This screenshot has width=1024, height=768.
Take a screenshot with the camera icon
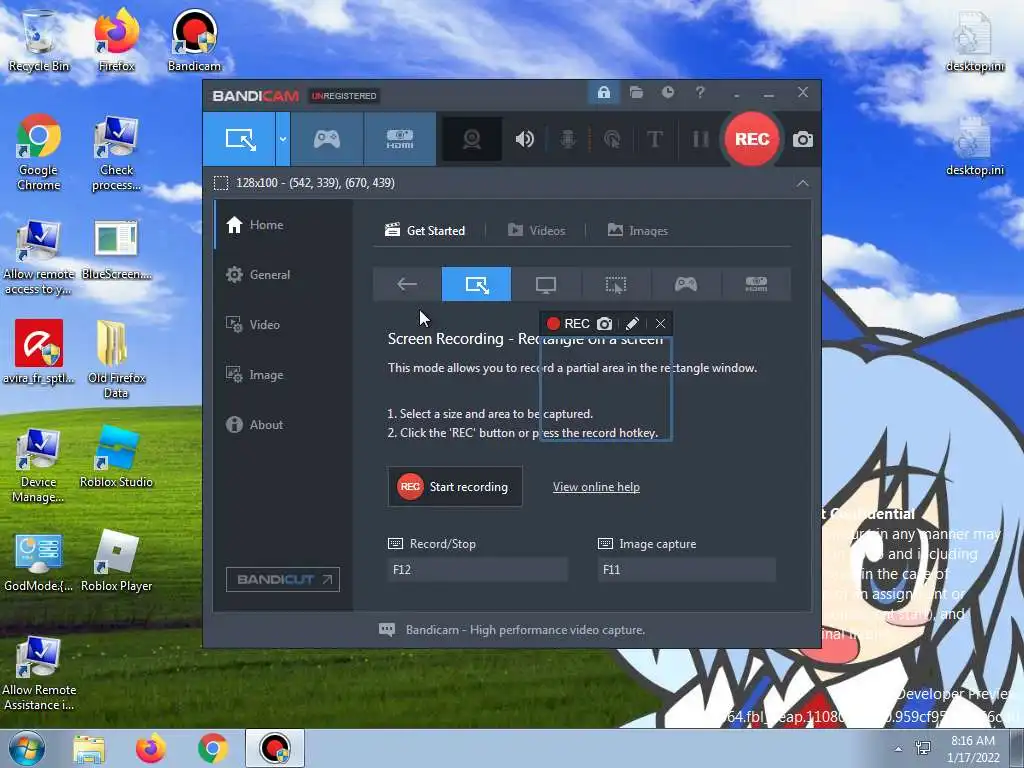[803, 139]
